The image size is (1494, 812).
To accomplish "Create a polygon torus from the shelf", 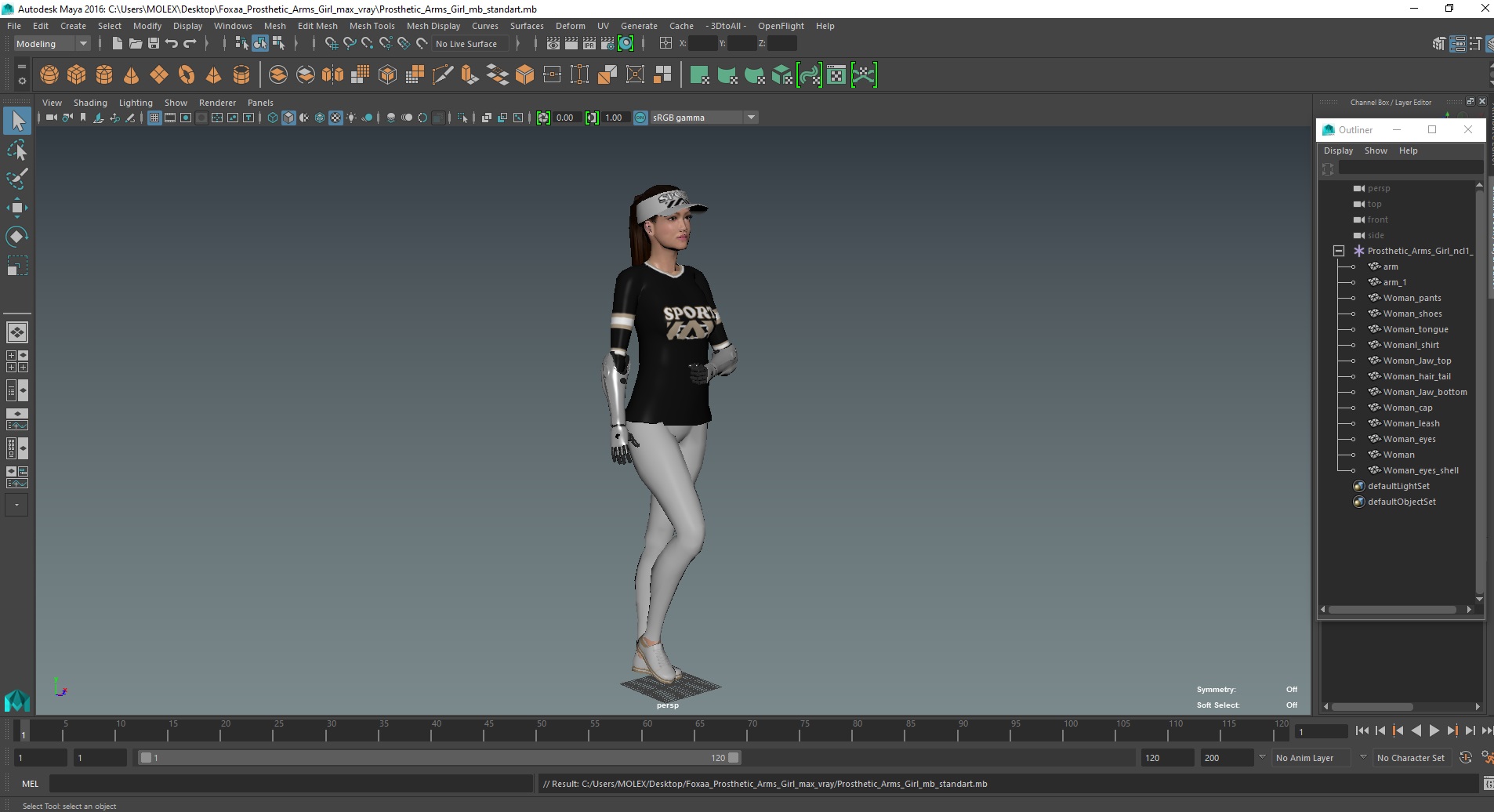I will pyautogui.click(x=186, y=74).
